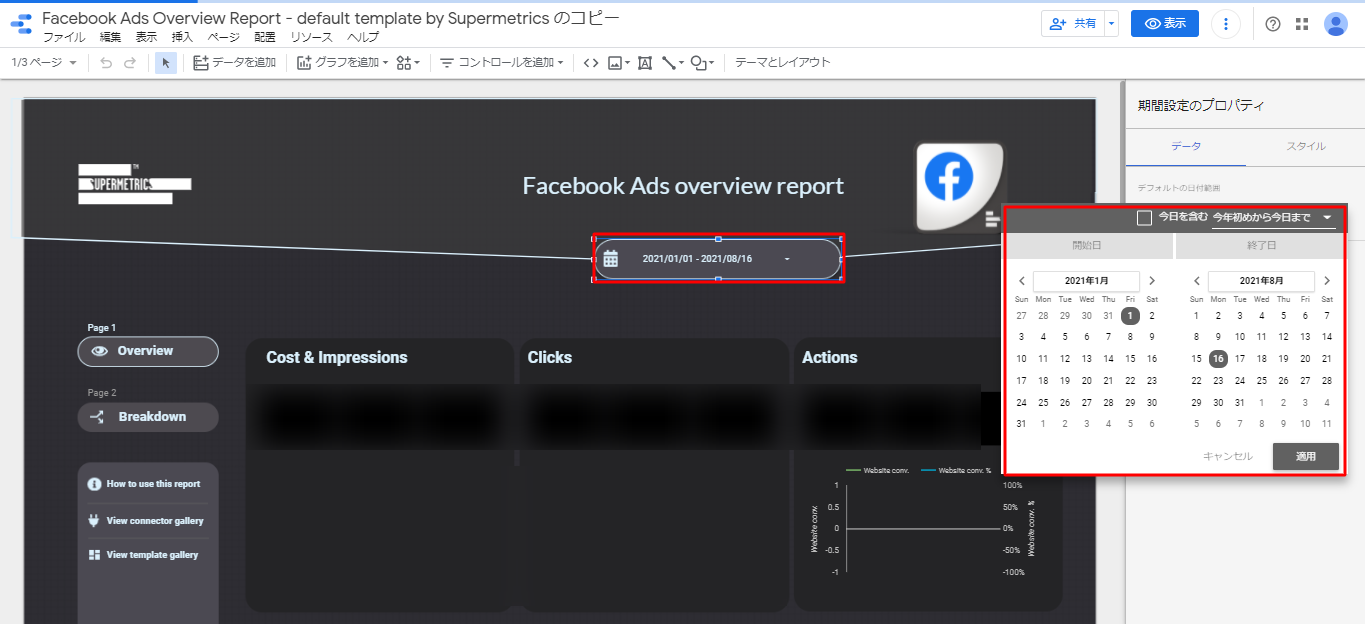Toggle the 今日を含む checkbox

click(x=1145, y=218)
